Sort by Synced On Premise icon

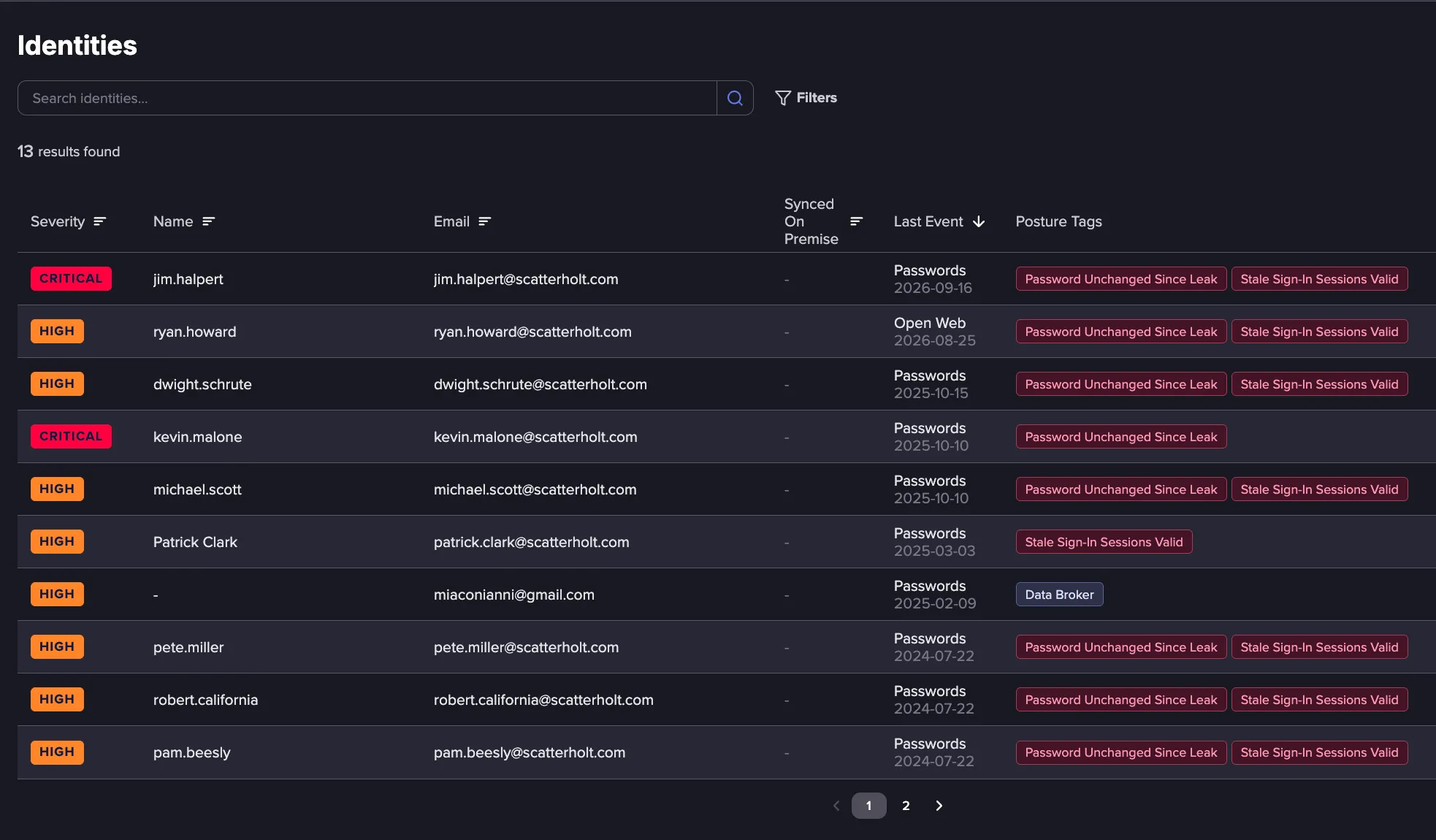[857, 221]
